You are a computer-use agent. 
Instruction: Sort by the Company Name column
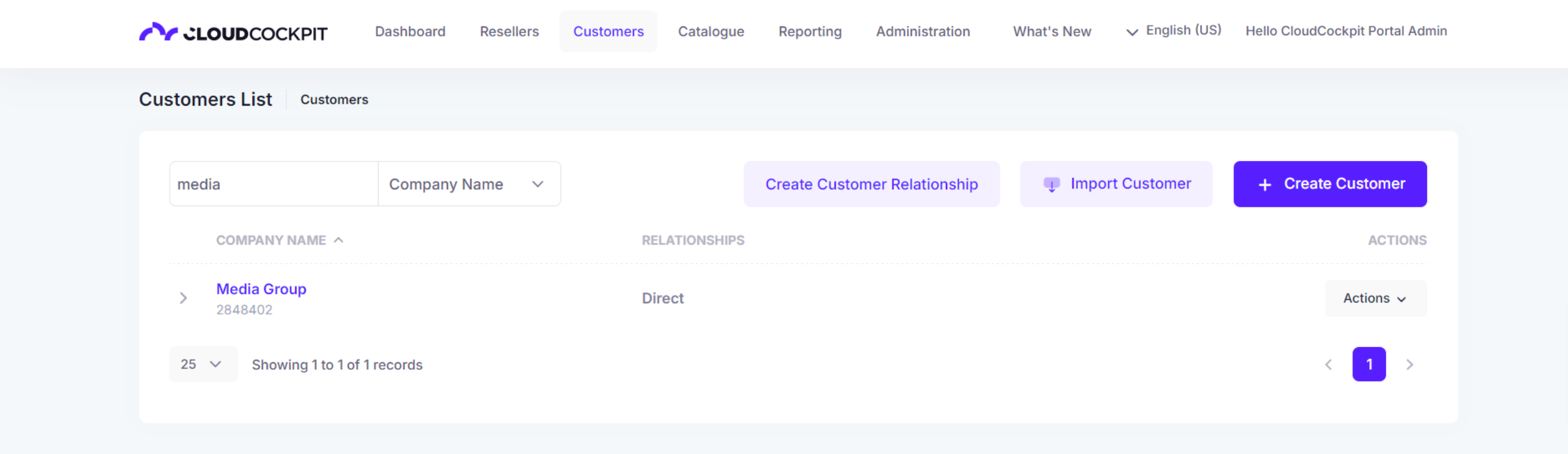(x=279, y=240)
